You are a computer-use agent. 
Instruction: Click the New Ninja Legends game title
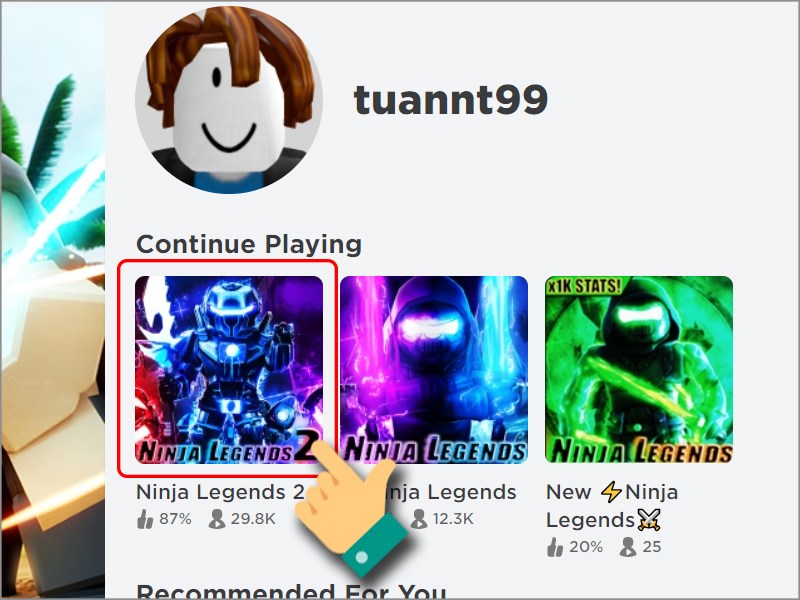[612, 506]
